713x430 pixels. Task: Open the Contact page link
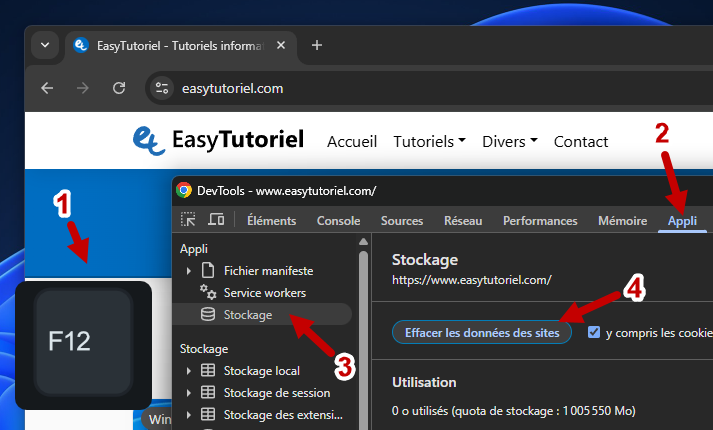581,142
